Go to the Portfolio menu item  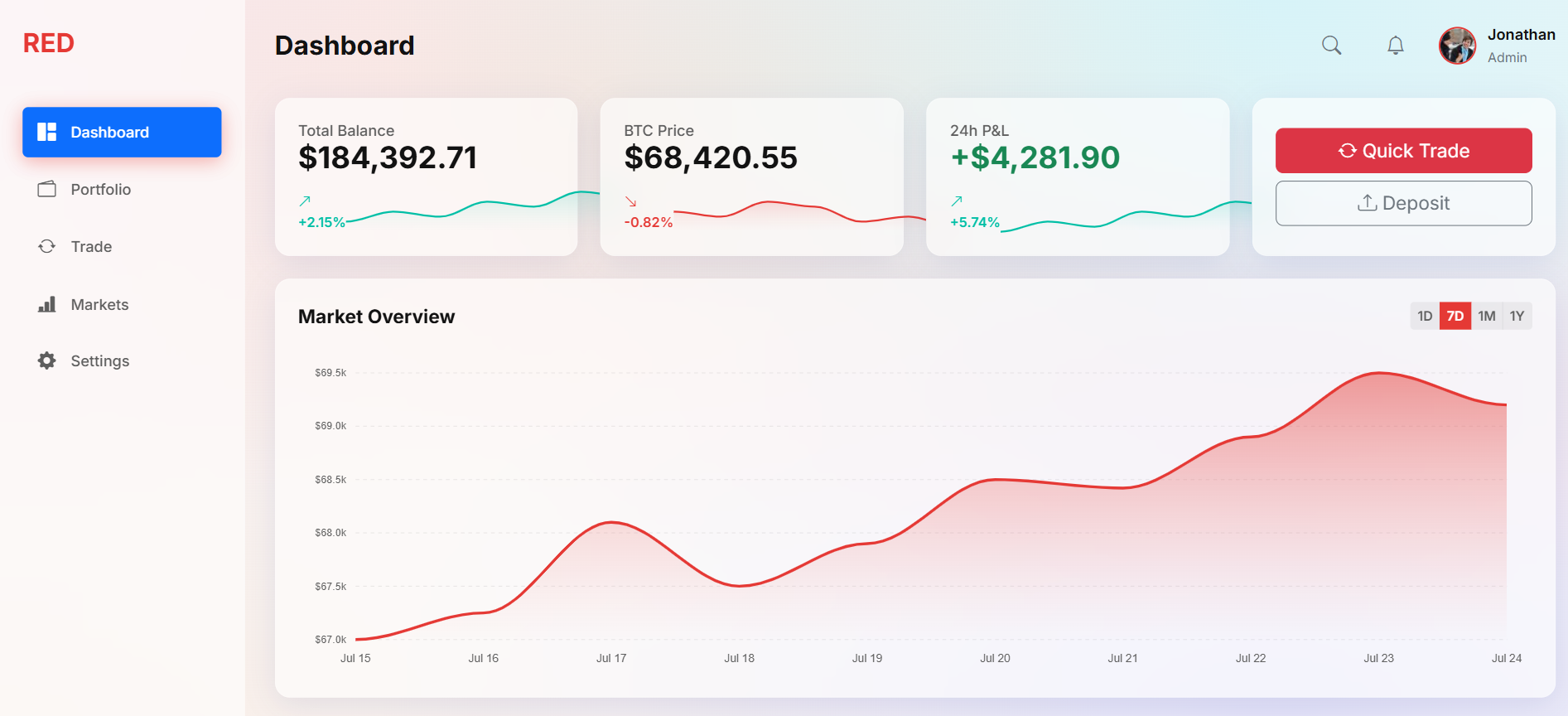[101, 189]
